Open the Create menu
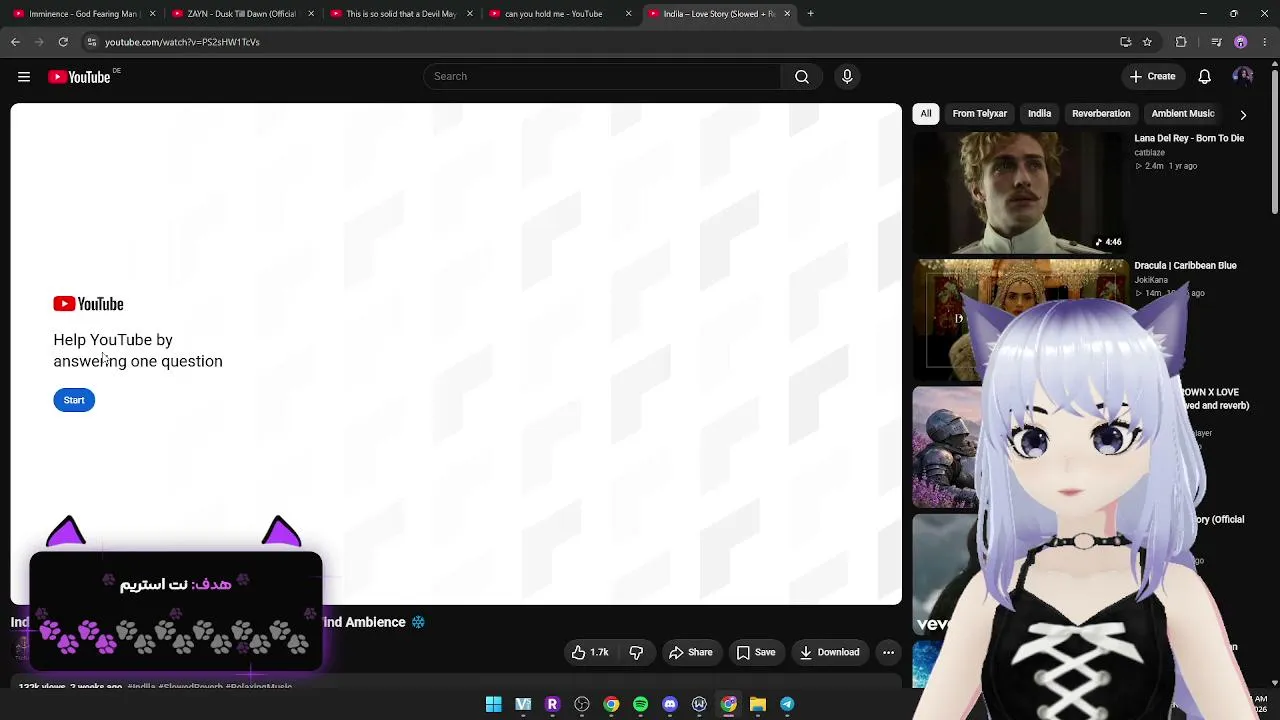This screenshot has height=720, width=1280. [x=1152, y=77]
